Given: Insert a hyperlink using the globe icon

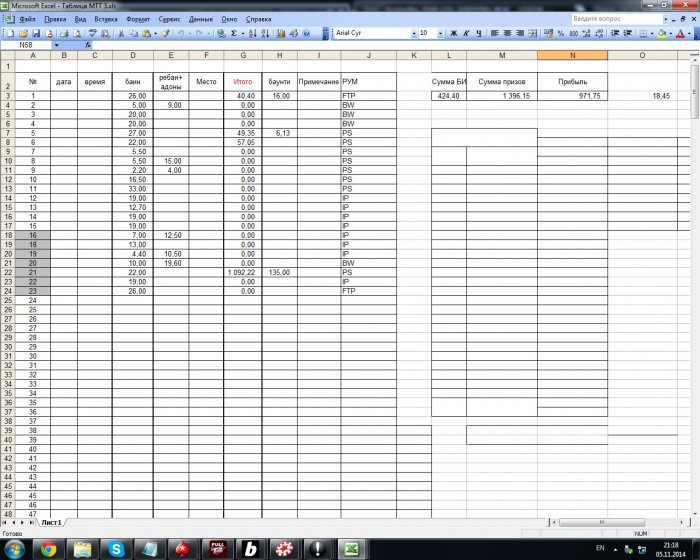Looking at the screenshot, I should (221, 33).
